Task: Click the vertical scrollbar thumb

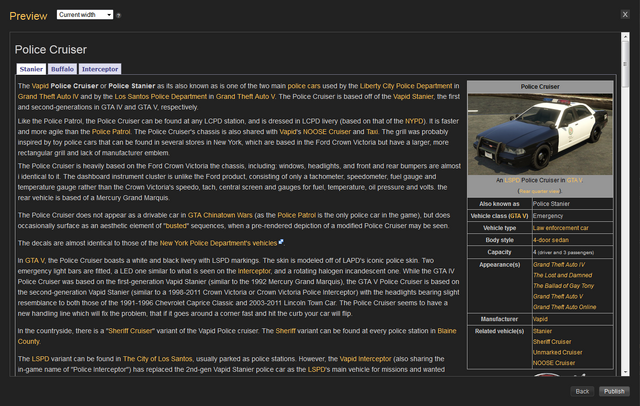Action: (625, 64)
